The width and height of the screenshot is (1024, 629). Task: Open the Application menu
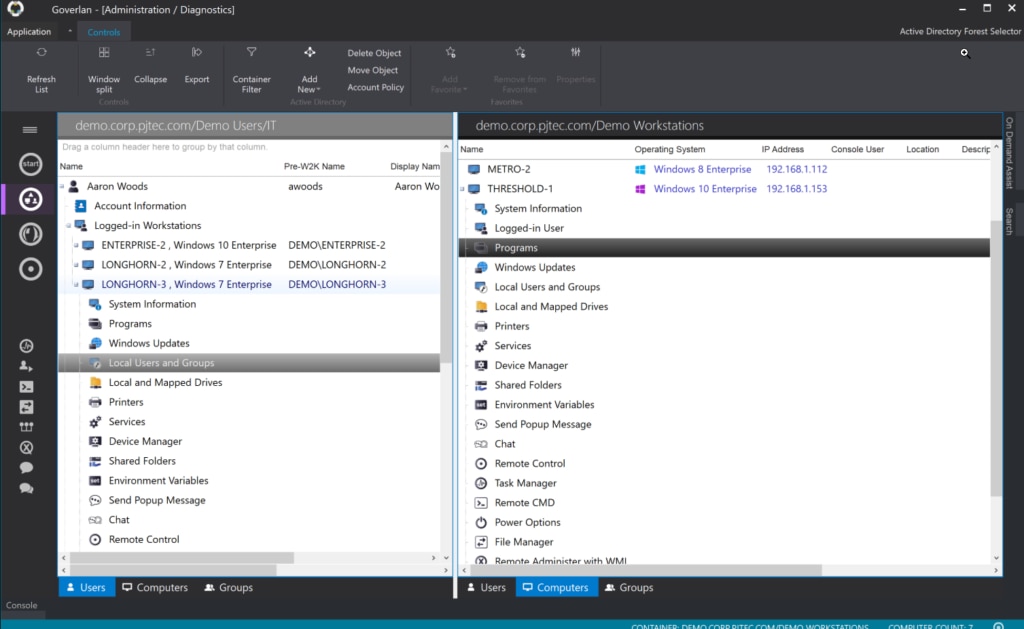click(x=29, y=31)
